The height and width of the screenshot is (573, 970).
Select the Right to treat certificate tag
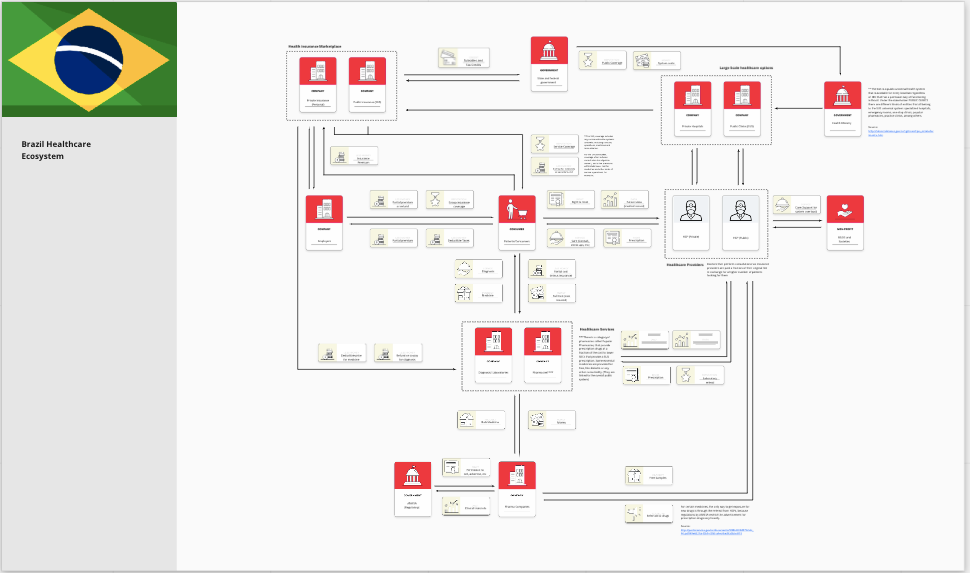[x=571, y=200]
